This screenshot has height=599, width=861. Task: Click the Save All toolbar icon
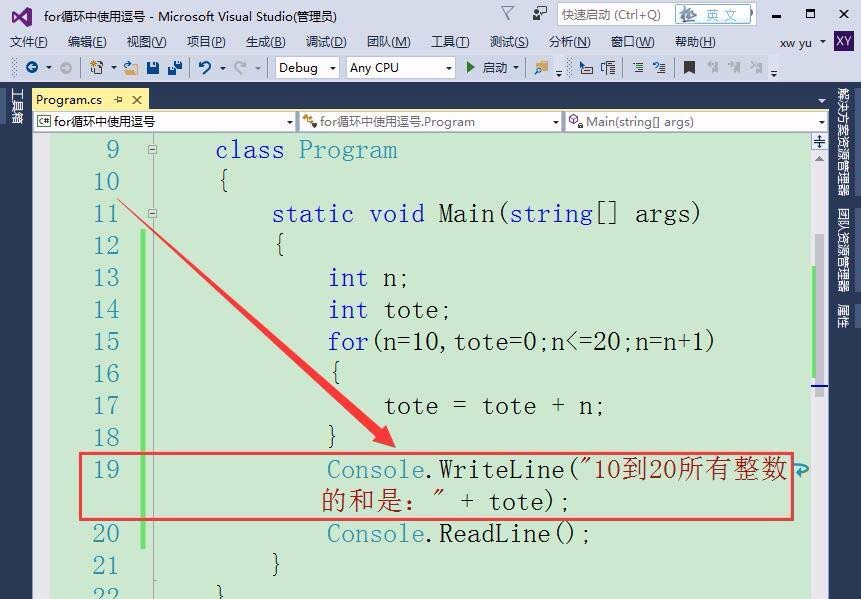pyautogui.click(x=175, y=68)
